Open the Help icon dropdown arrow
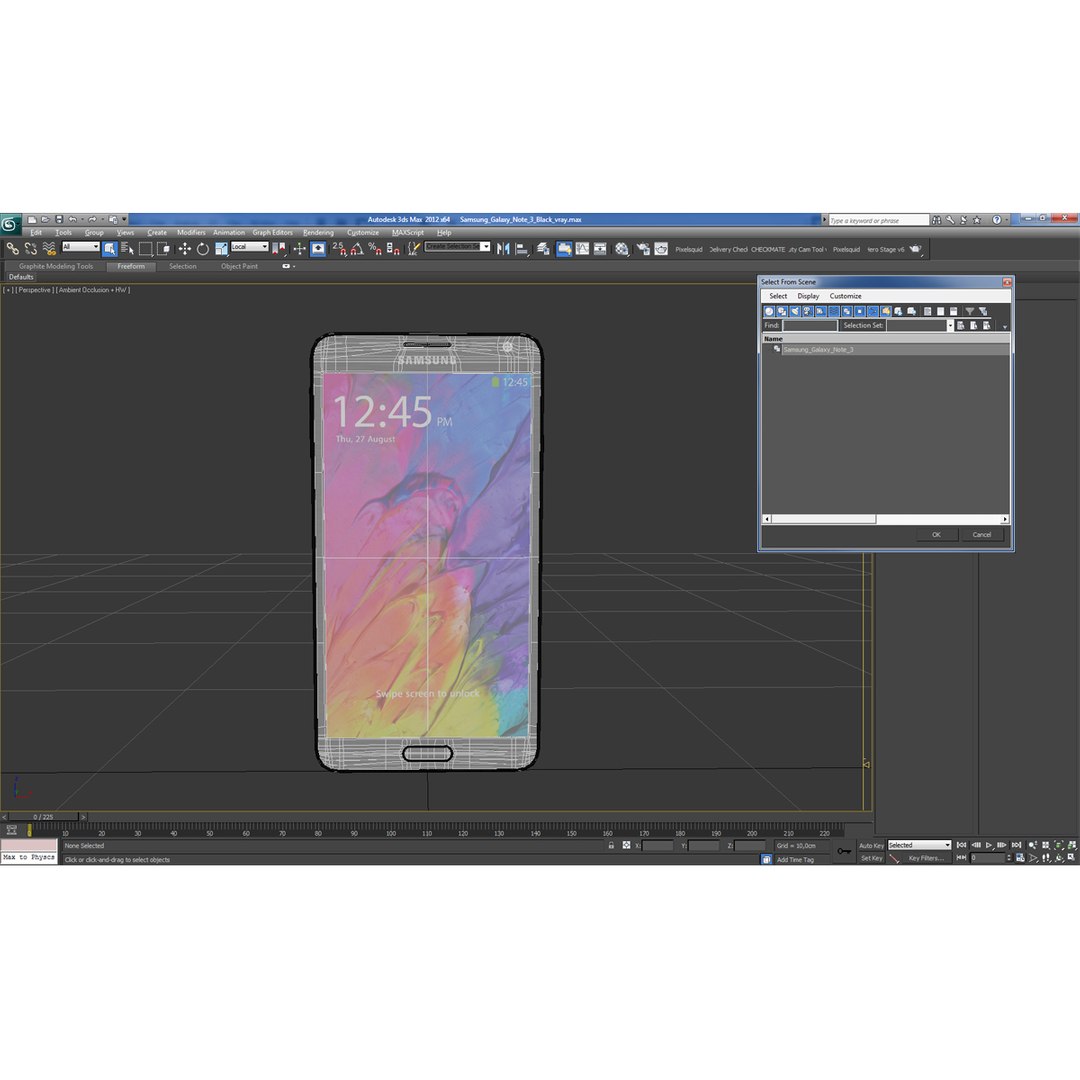The image size is (1080, 1080). (1006, 220)
